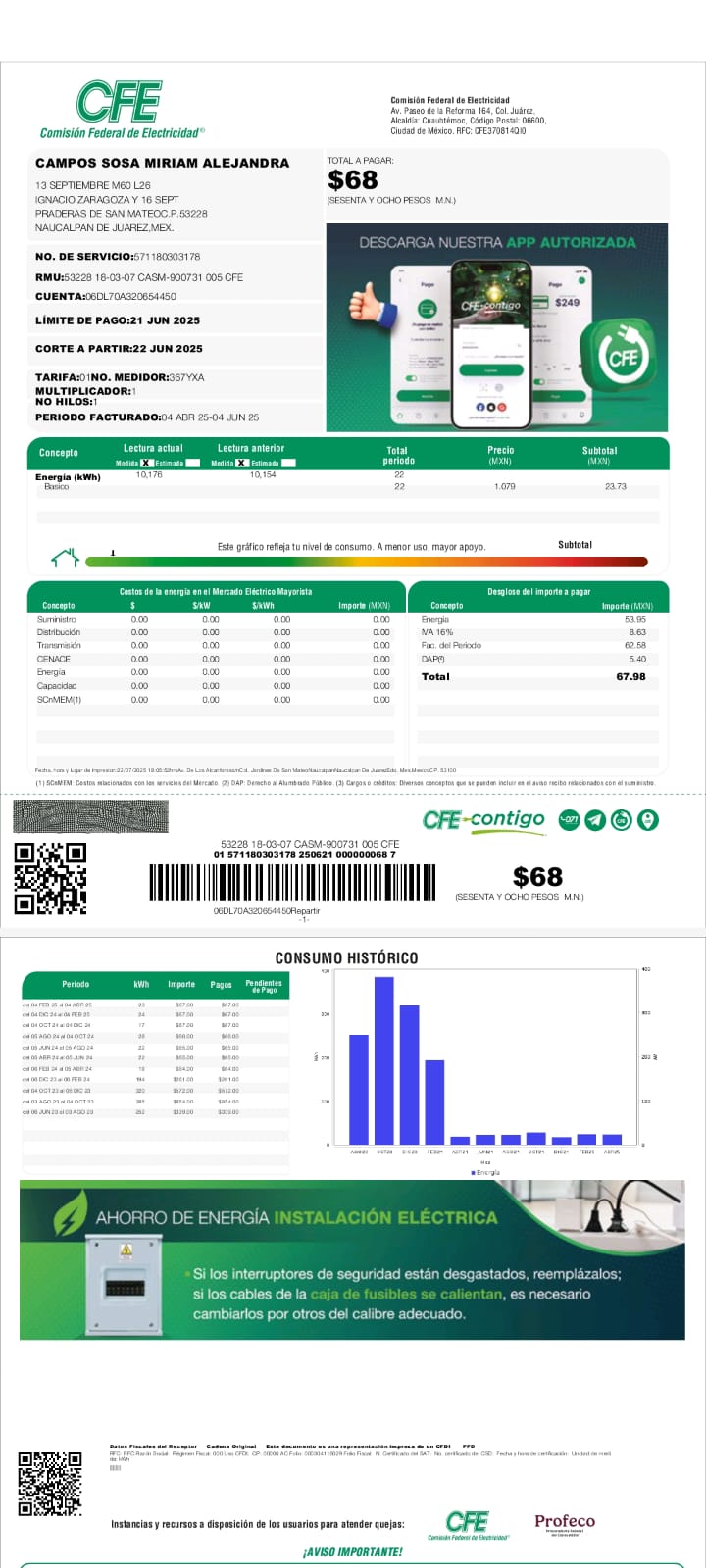Click the thumbs-up hand in app banner

[368, 302]
